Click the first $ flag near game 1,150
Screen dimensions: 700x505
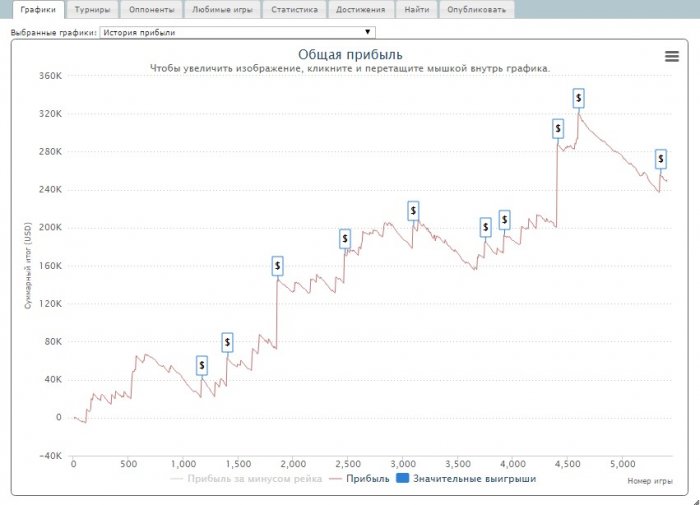coord(202,366)
